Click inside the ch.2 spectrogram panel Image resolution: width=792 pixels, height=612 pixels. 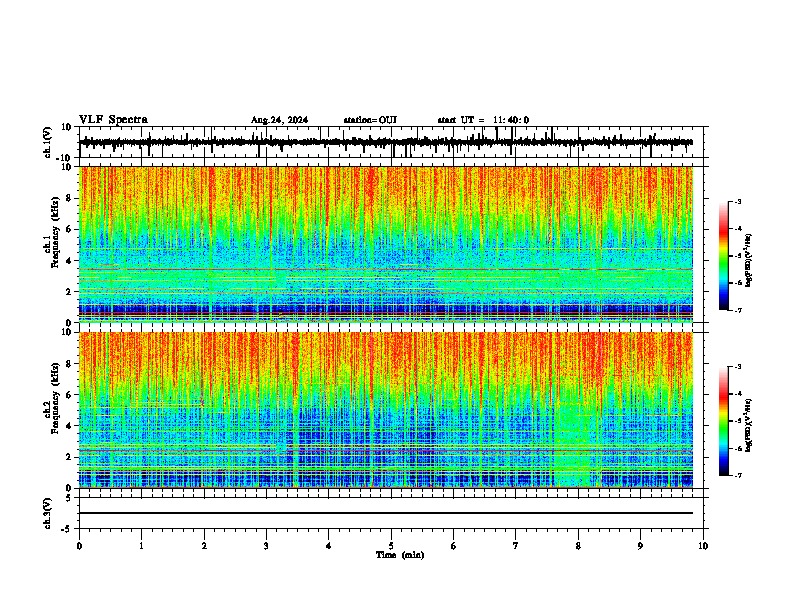(x=386, y=410)
